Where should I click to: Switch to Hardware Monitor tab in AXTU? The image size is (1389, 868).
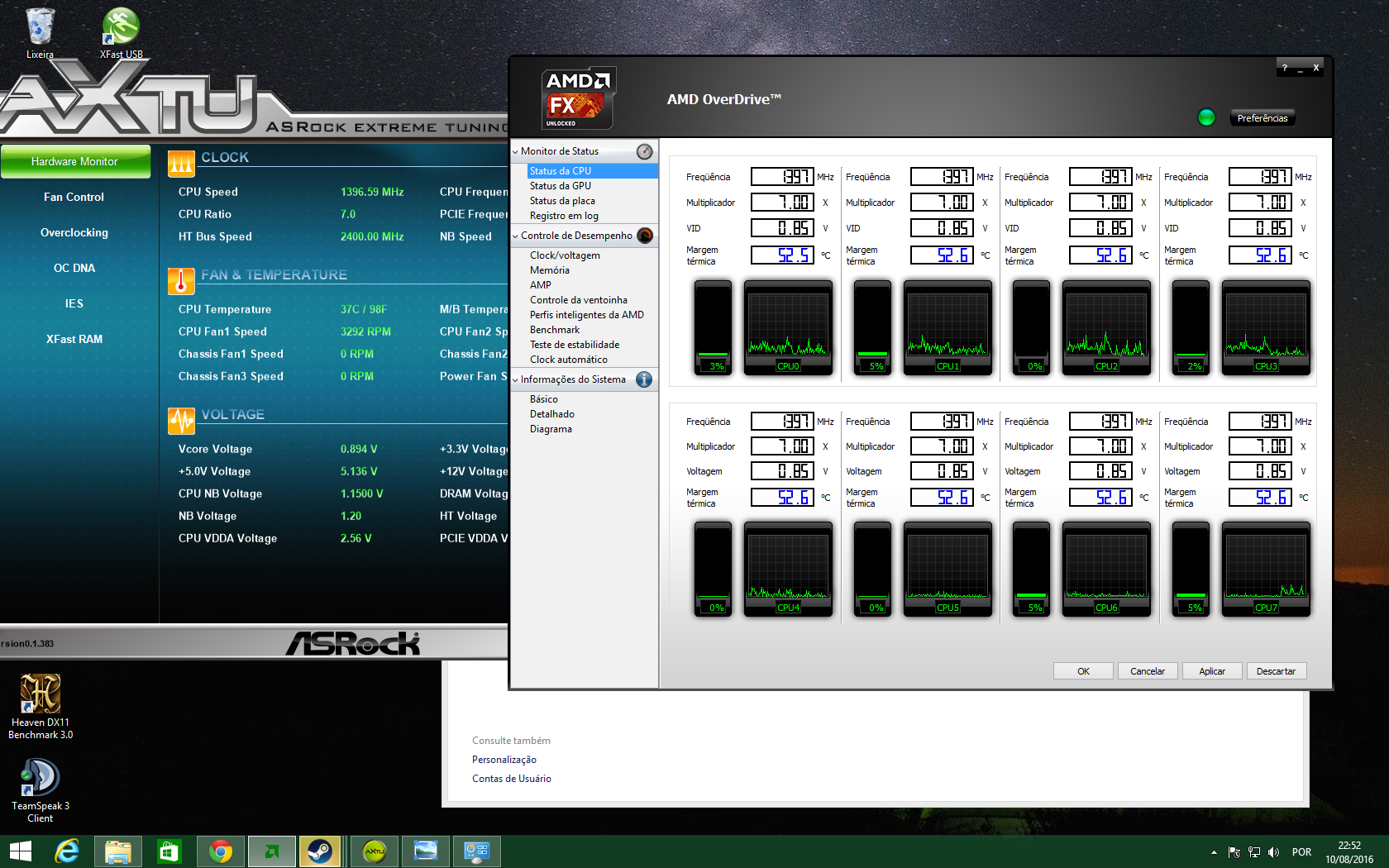tap(75, 161)
